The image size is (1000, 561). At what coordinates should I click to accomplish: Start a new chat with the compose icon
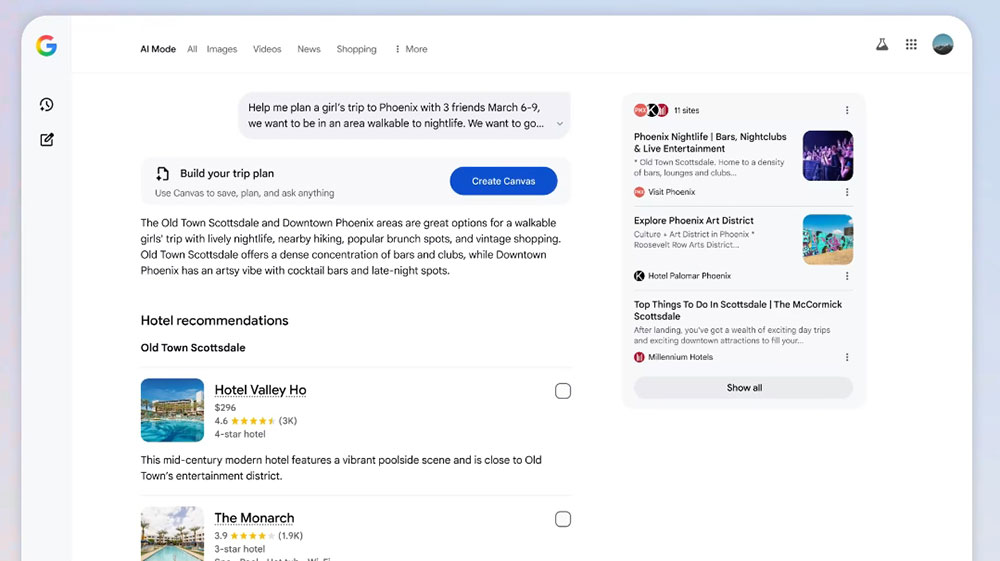click(x=46, y=140)
